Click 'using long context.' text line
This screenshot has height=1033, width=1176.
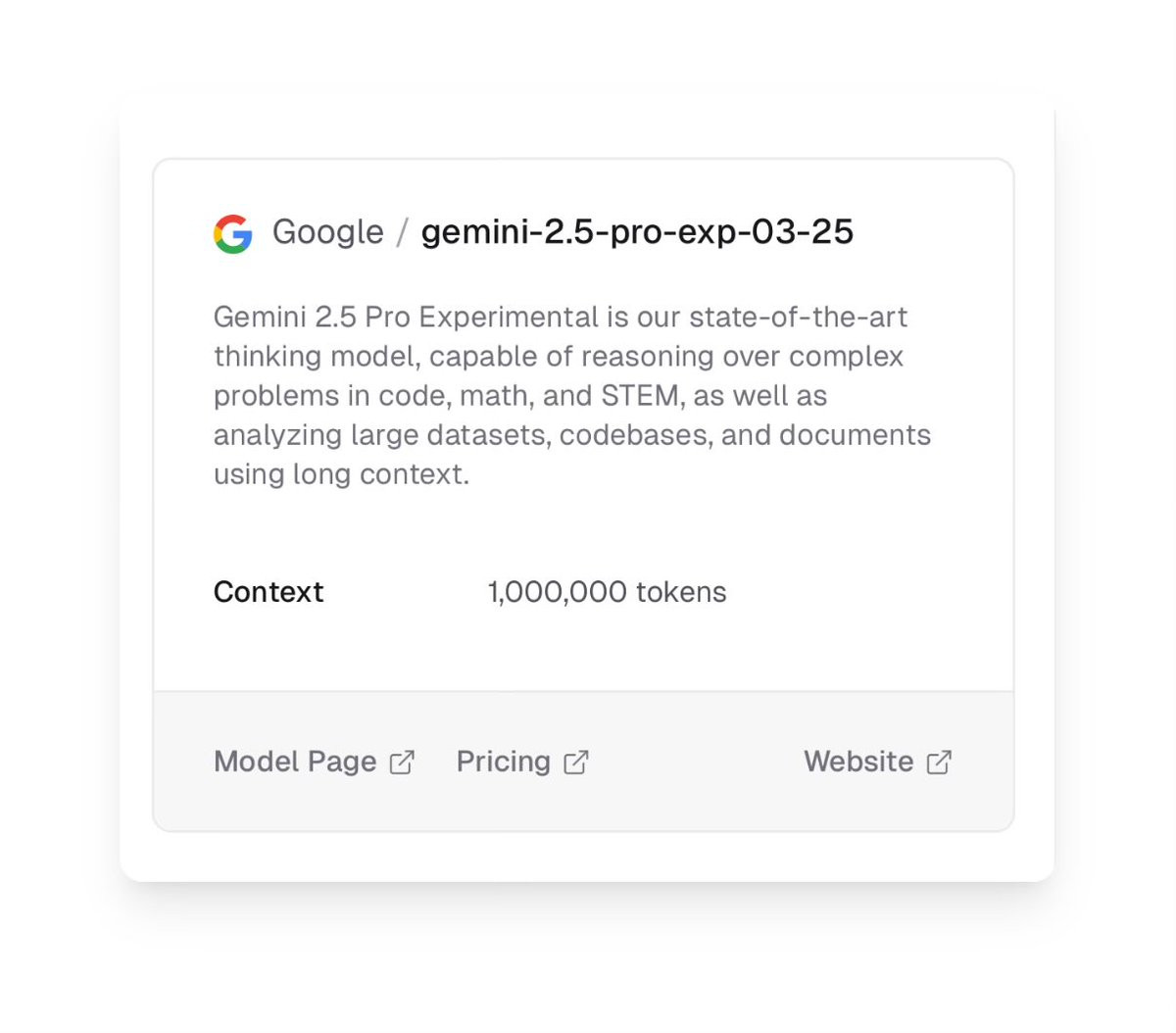[x=341, y=474]
